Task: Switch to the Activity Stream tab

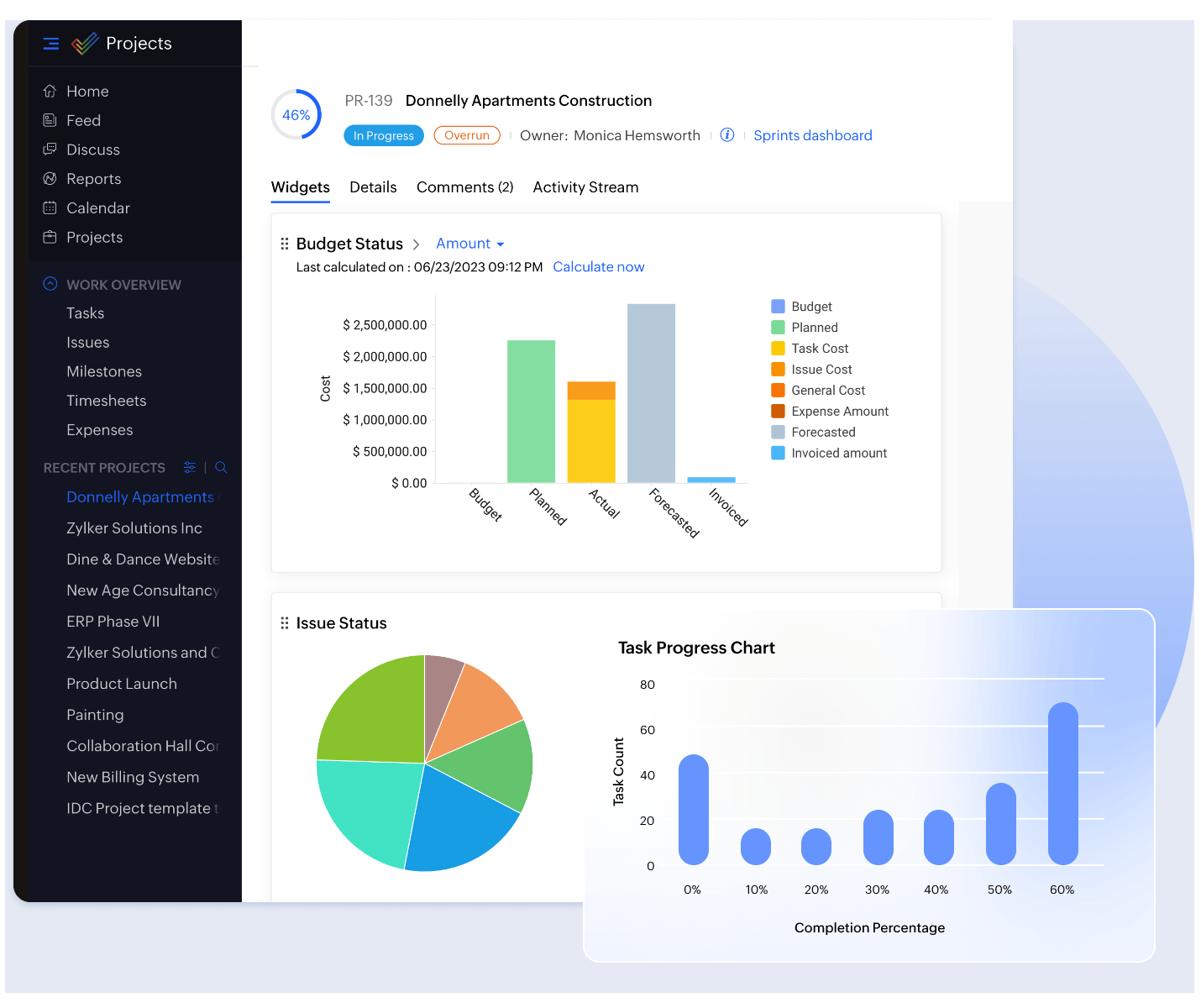Action: coord(585,186)
